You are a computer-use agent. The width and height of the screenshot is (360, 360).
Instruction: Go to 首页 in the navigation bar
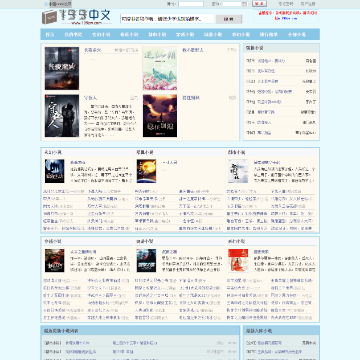[x=50, y=34]
